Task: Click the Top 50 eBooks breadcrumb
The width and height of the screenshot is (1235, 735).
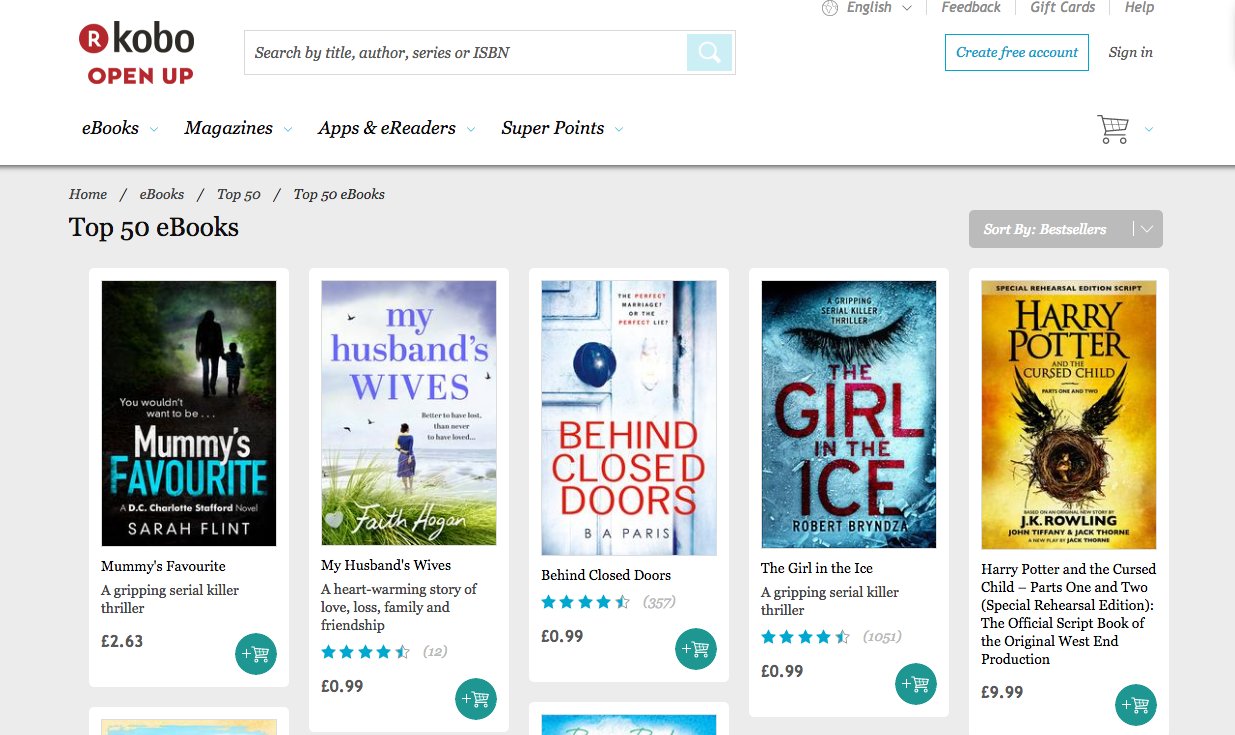Action: [x=339, y=194]
